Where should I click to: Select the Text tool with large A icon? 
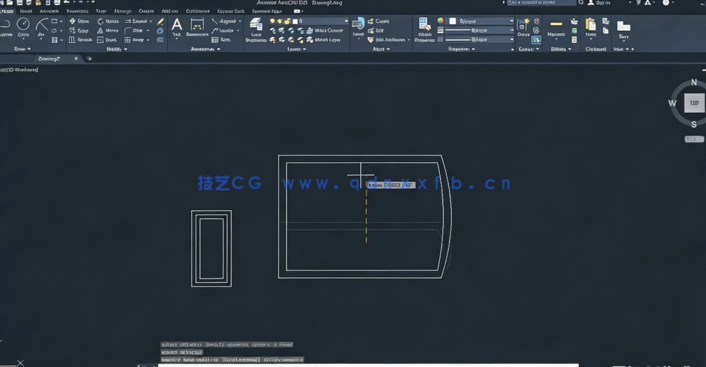click(x=177, y=27)
